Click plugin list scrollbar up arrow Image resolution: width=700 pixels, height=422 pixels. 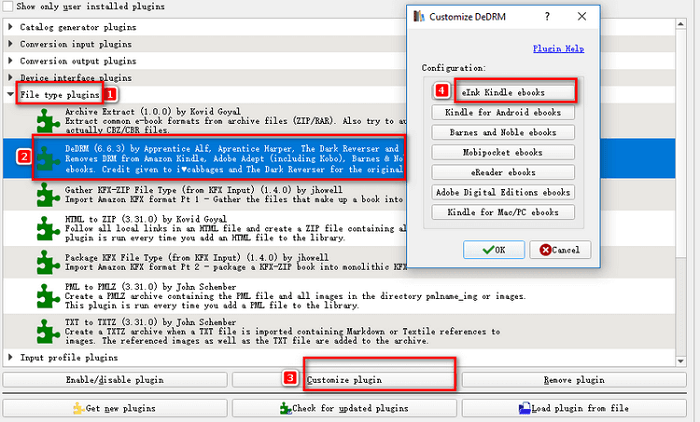click(680, 24)
